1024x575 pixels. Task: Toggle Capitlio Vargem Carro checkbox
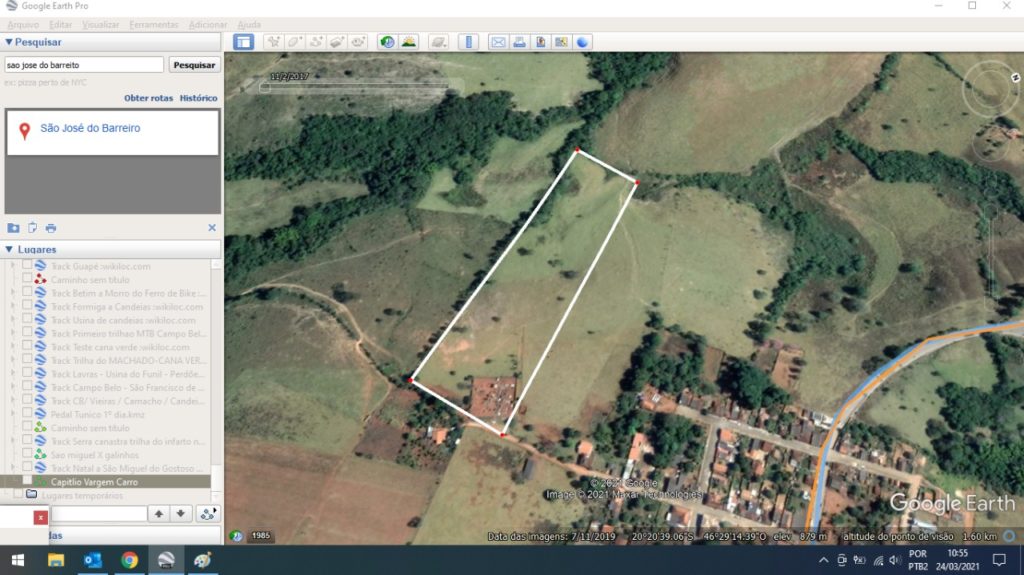pyautogui.click(x=27, y=480)
